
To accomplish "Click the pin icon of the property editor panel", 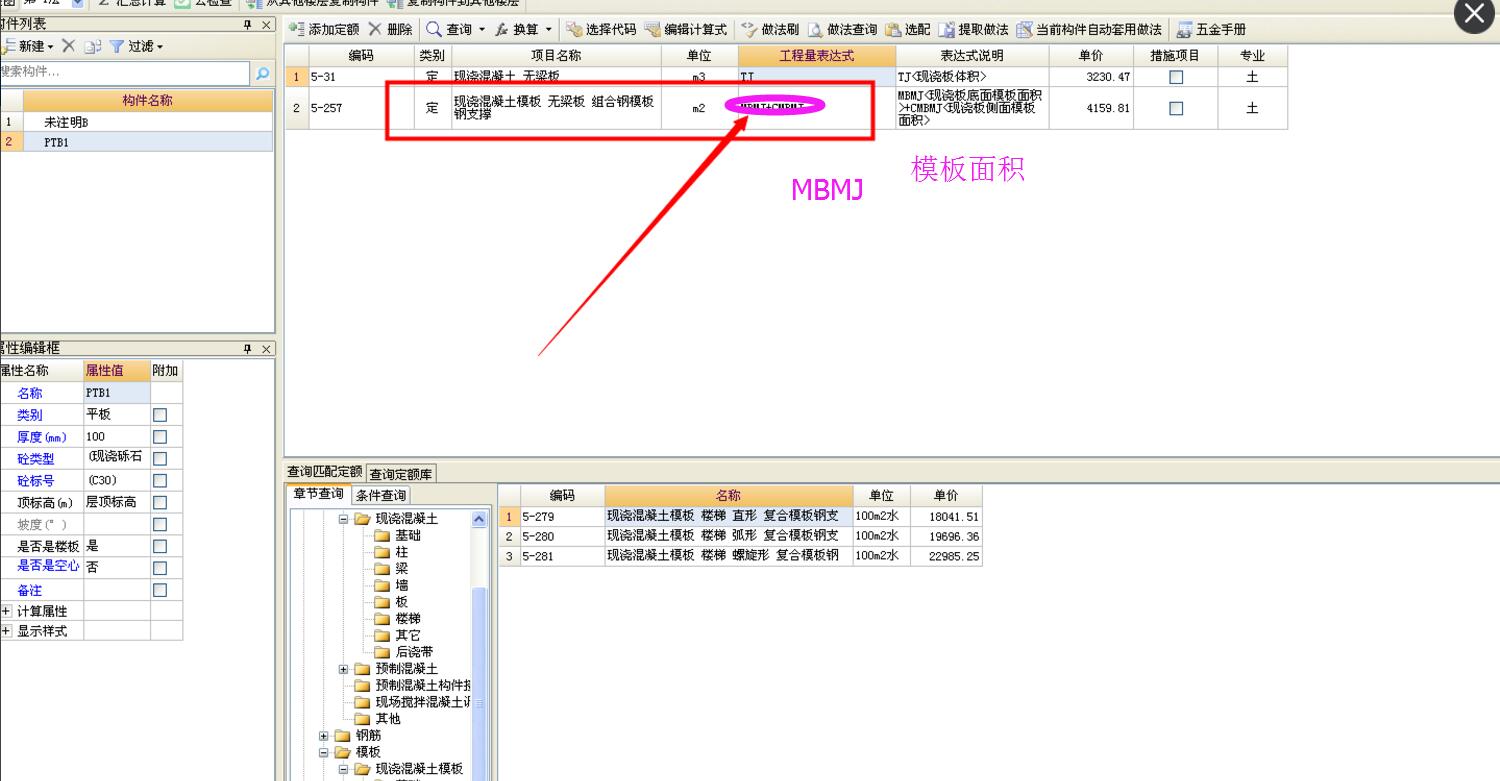I will click(248, 349).
